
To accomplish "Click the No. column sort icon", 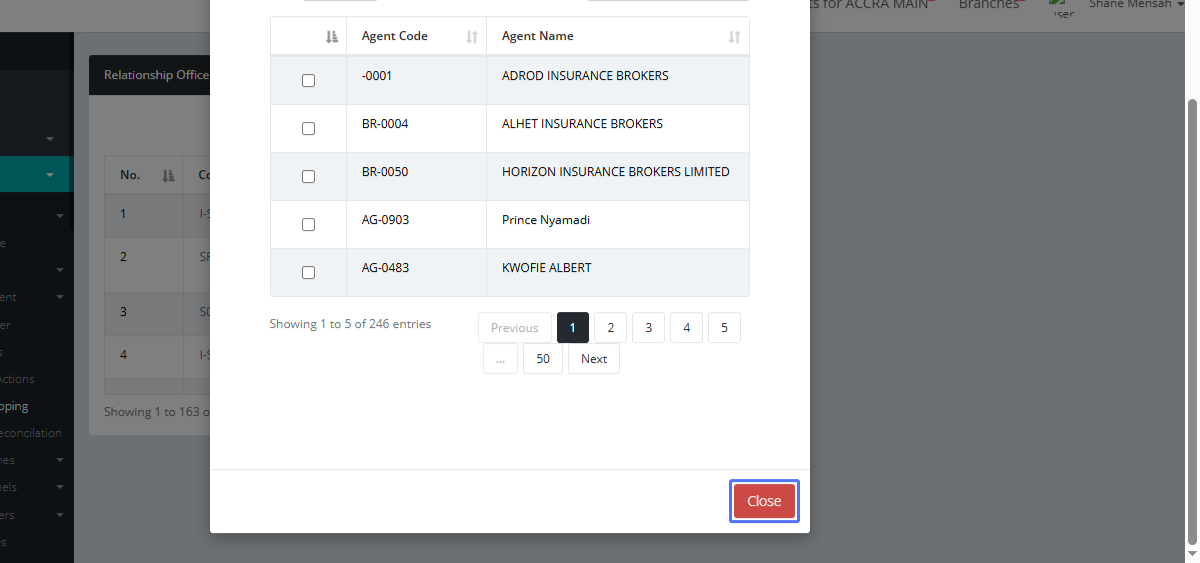I will pos(168,175).
